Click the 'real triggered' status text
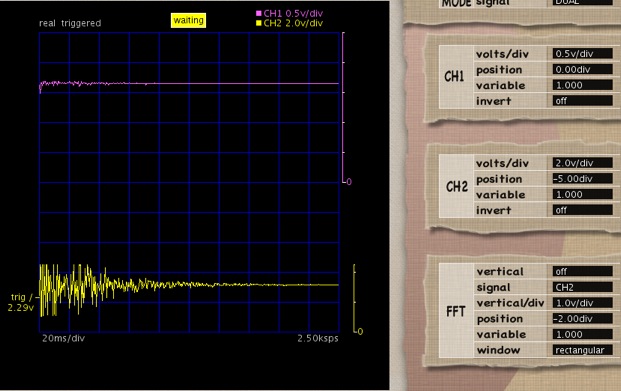Image resolution: width=621 pixels, height=391 pixels. pyautogui.click(x=70, y=23)
